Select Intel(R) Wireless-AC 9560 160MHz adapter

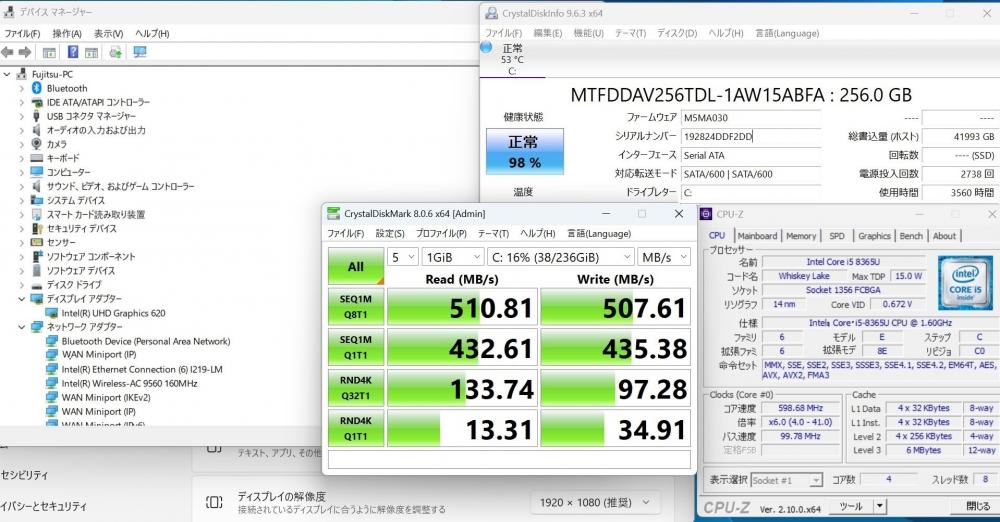coord(129,384)
